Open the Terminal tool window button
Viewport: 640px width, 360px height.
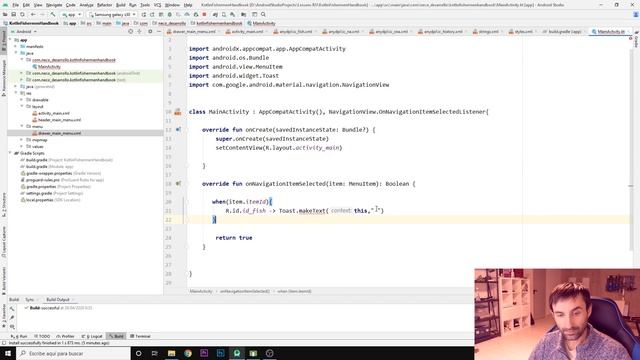click(x=140, y=336)
